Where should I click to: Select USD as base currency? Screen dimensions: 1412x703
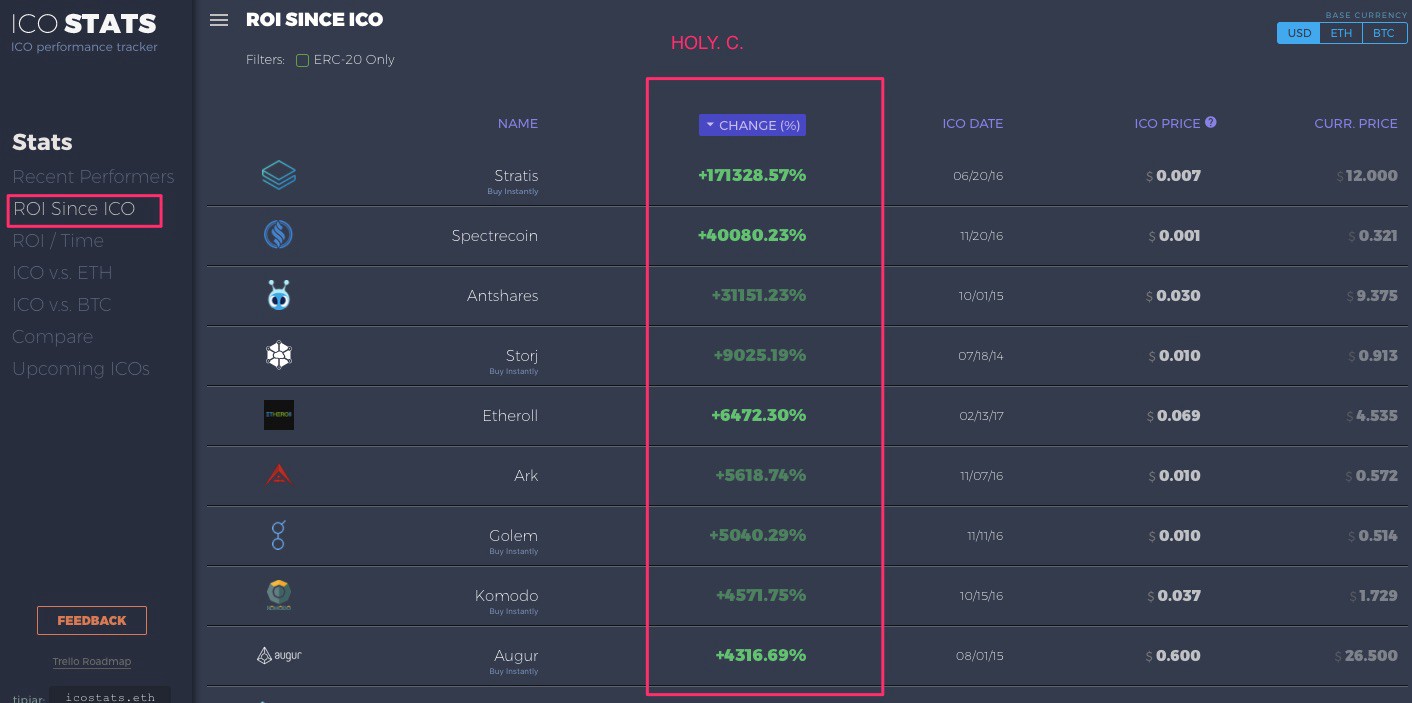(x=1299, y=33)
